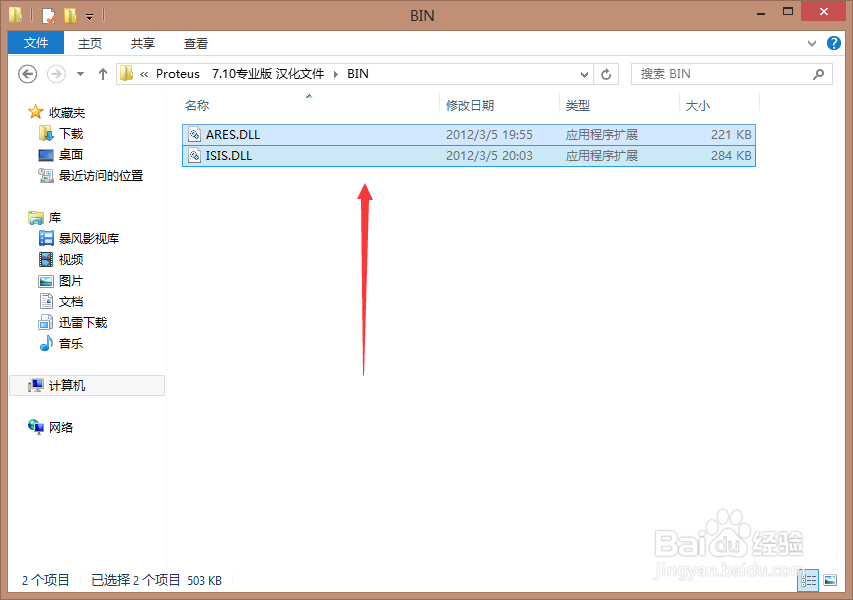The image size is (853, 600).
Task: Open the 暴风影视库 library
Action: (89, 238)
